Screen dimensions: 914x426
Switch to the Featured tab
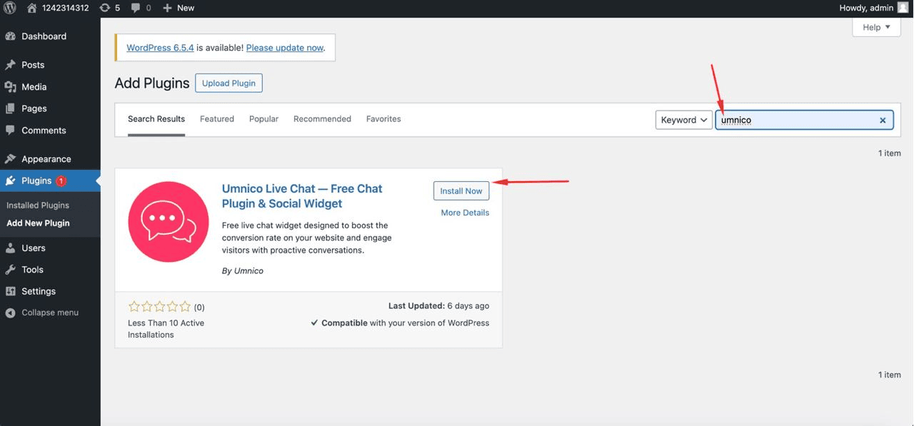[217, 119]
